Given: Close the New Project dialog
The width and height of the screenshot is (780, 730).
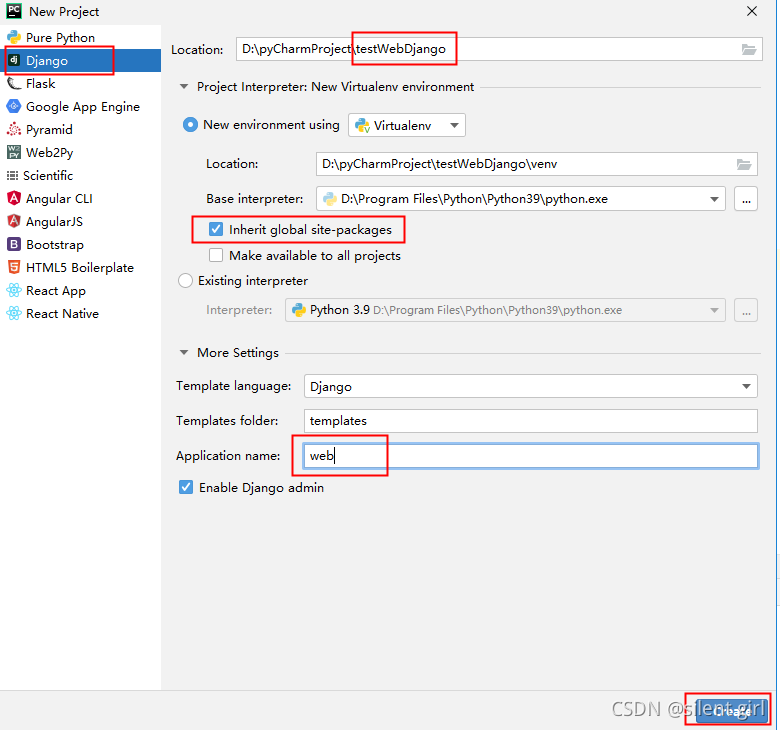Looking at the screenshot, I should pos(752,11).
